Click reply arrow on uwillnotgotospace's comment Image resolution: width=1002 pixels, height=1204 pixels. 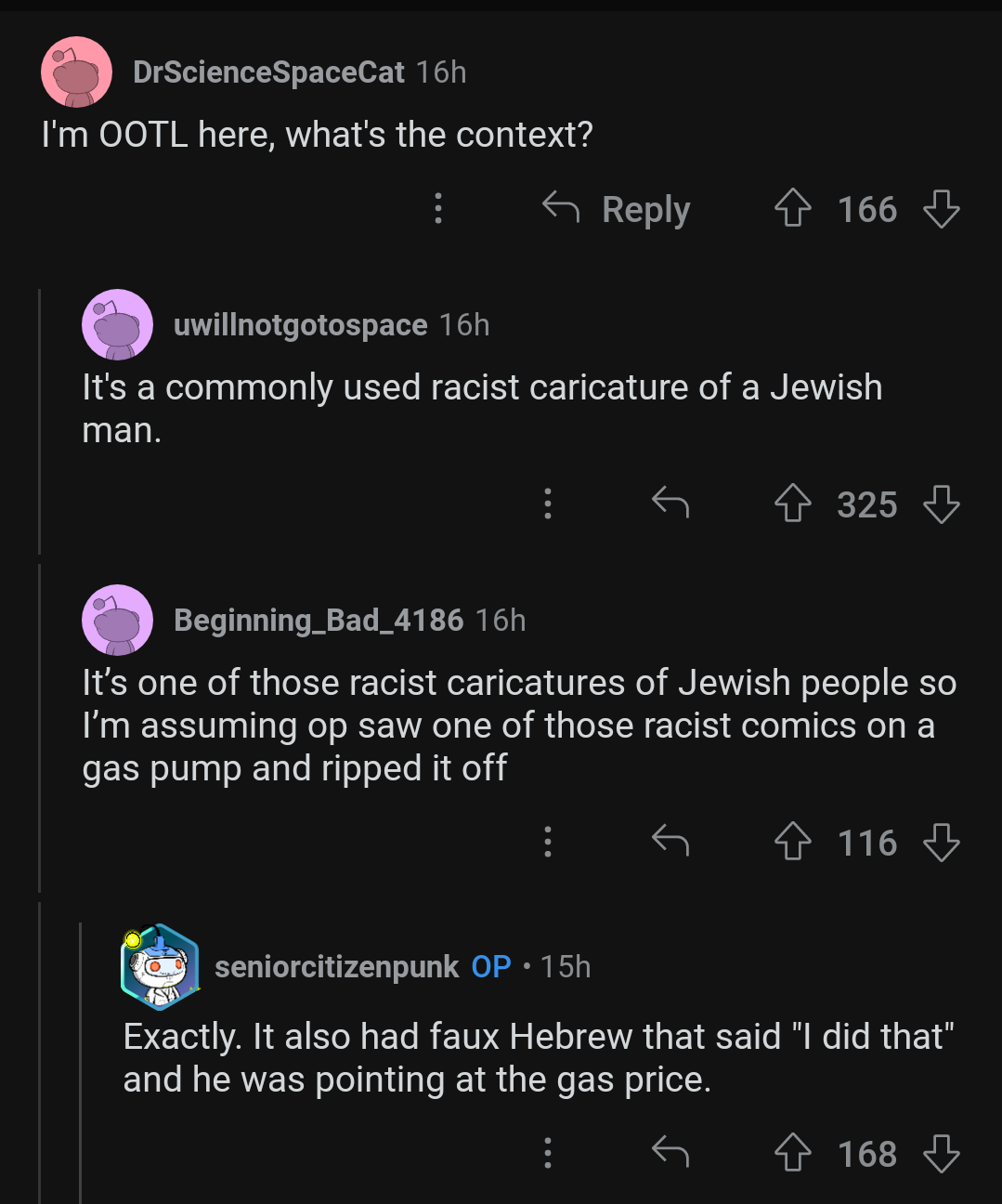(670, 503)
